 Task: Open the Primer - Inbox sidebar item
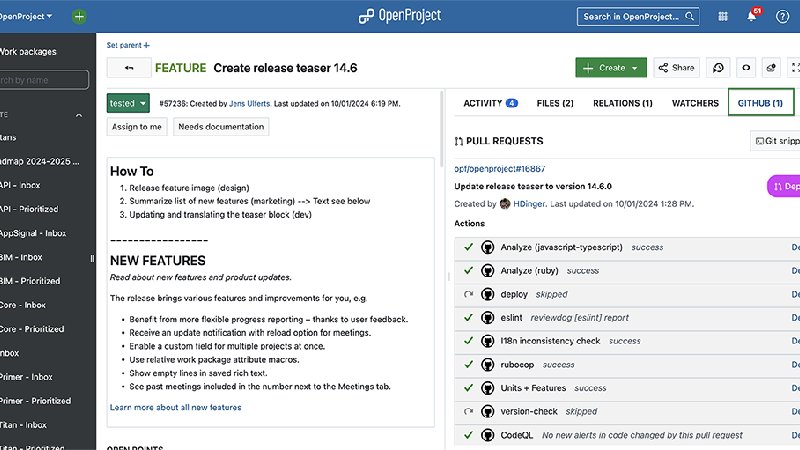click(27, 377)
